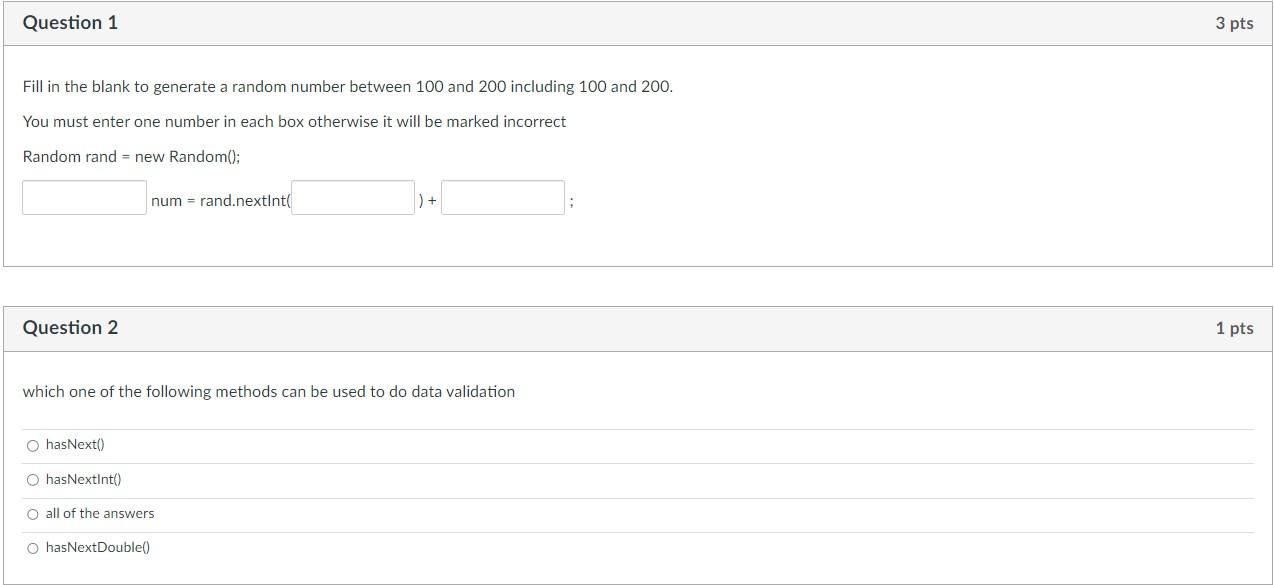This screenshot has height=585, width=1274.
Task: Select the hasNext() radio circle
Action: pos(33,445)
